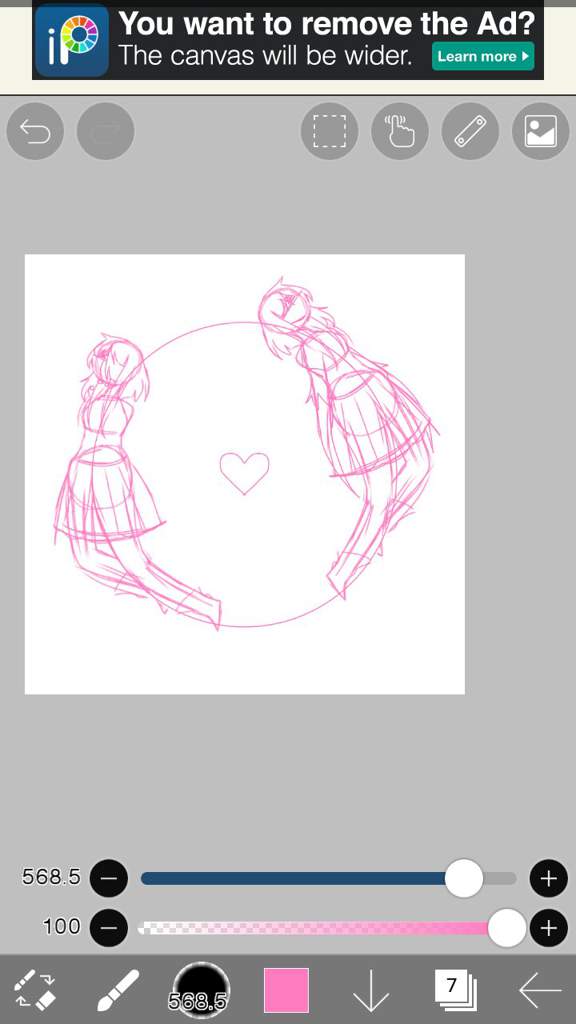Switch between brush and eraser
576x1024 pixels.
[x=35, y=989]
